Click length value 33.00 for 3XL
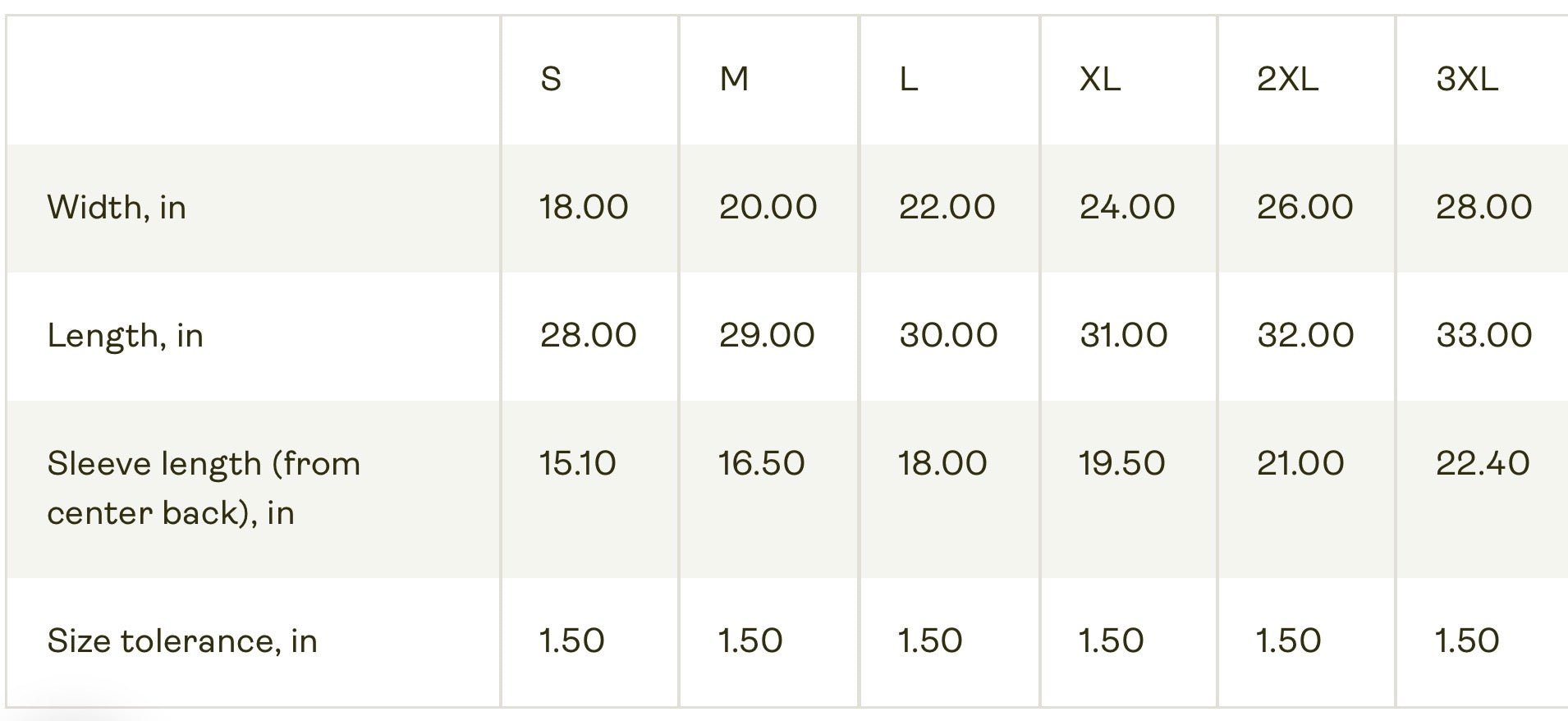 [x=1484, y=335]
